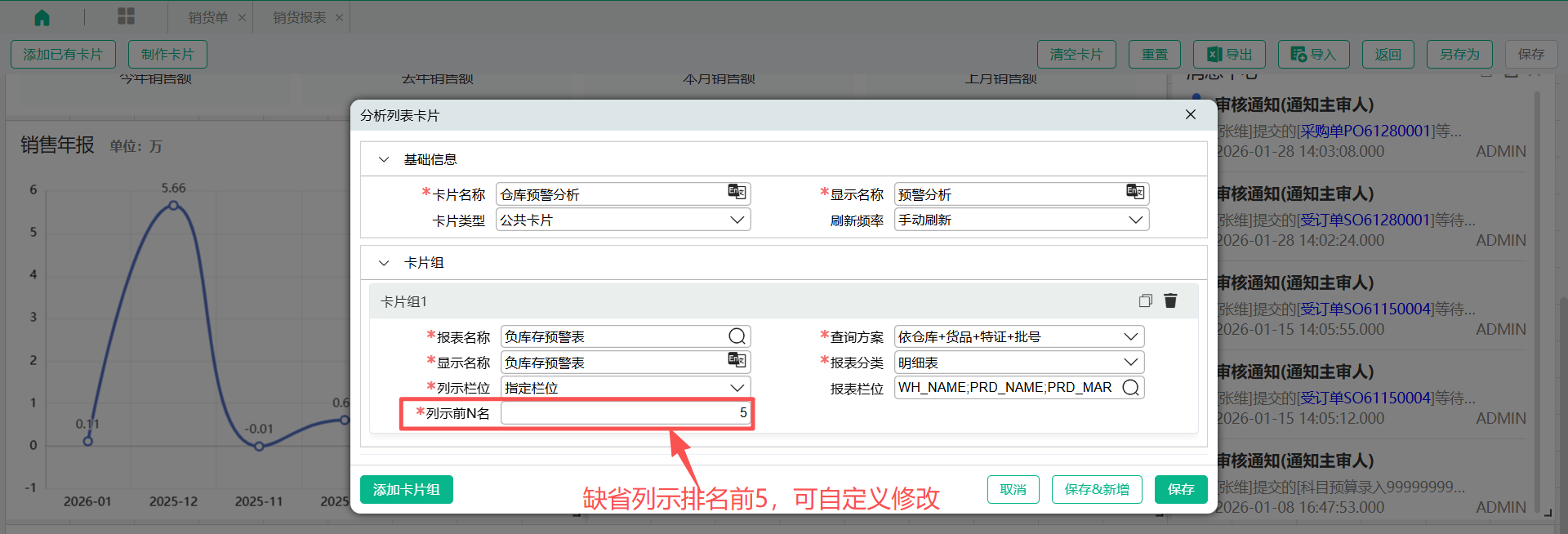Click the 保存&新增 button
The image size is (1568, 534).
(x=1096, y=489)
